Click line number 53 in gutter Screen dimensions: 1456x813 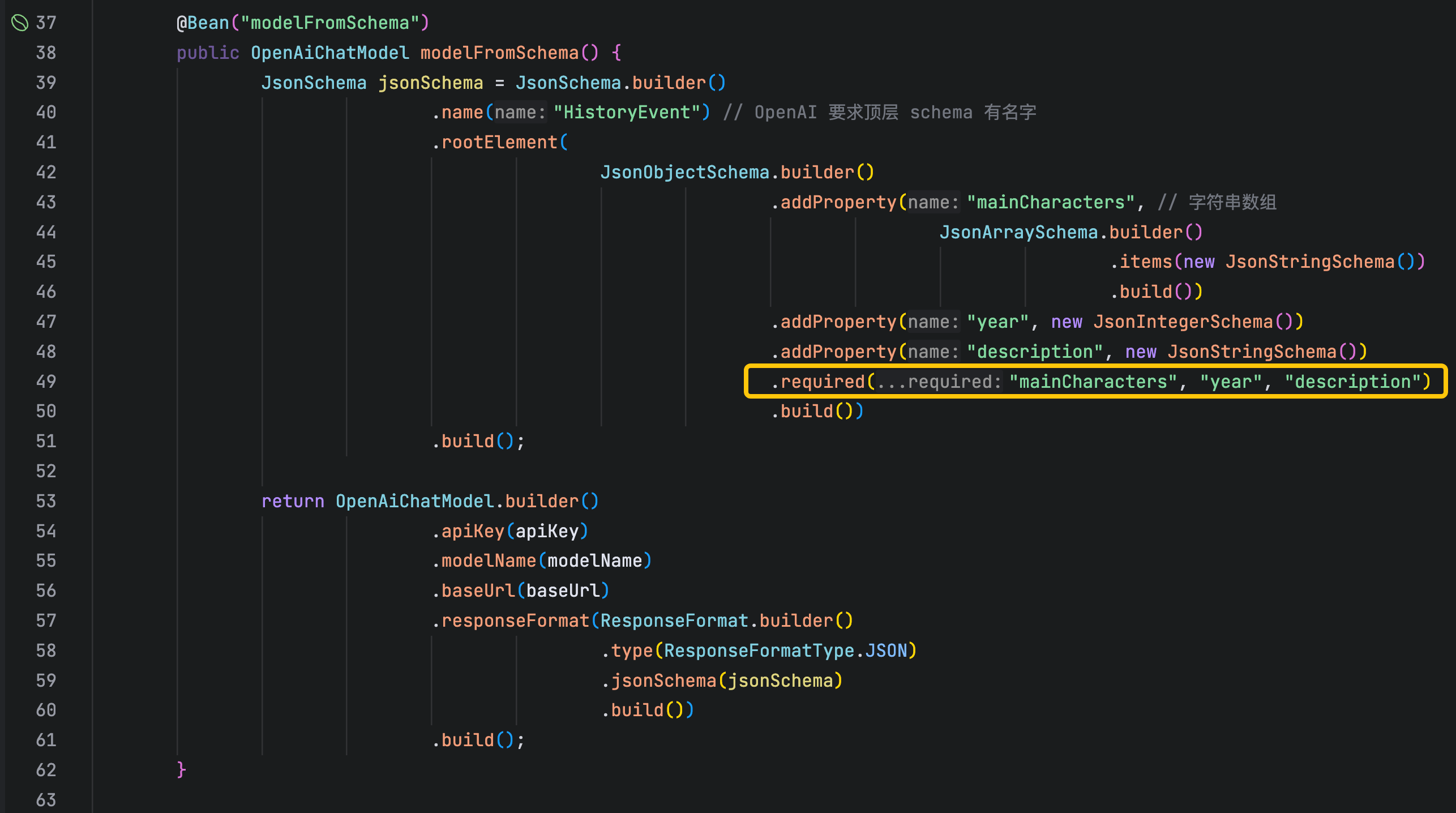pyautogui.click(x=46, y=501)
